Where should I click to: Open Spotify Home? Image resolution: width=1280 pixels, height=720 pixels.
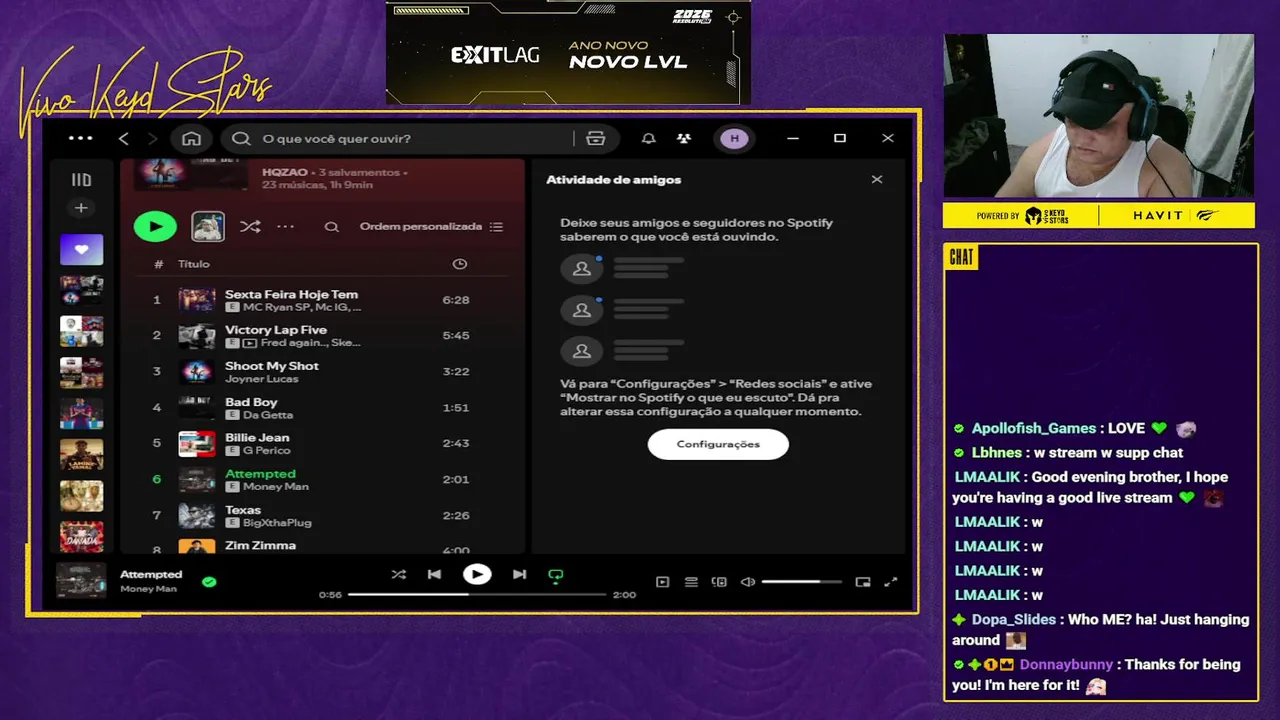[192, 138]
